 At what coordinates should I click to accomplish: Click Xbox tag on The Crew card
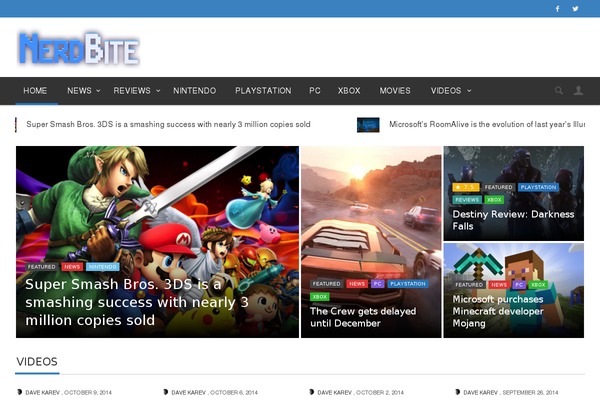pos(320,297)
